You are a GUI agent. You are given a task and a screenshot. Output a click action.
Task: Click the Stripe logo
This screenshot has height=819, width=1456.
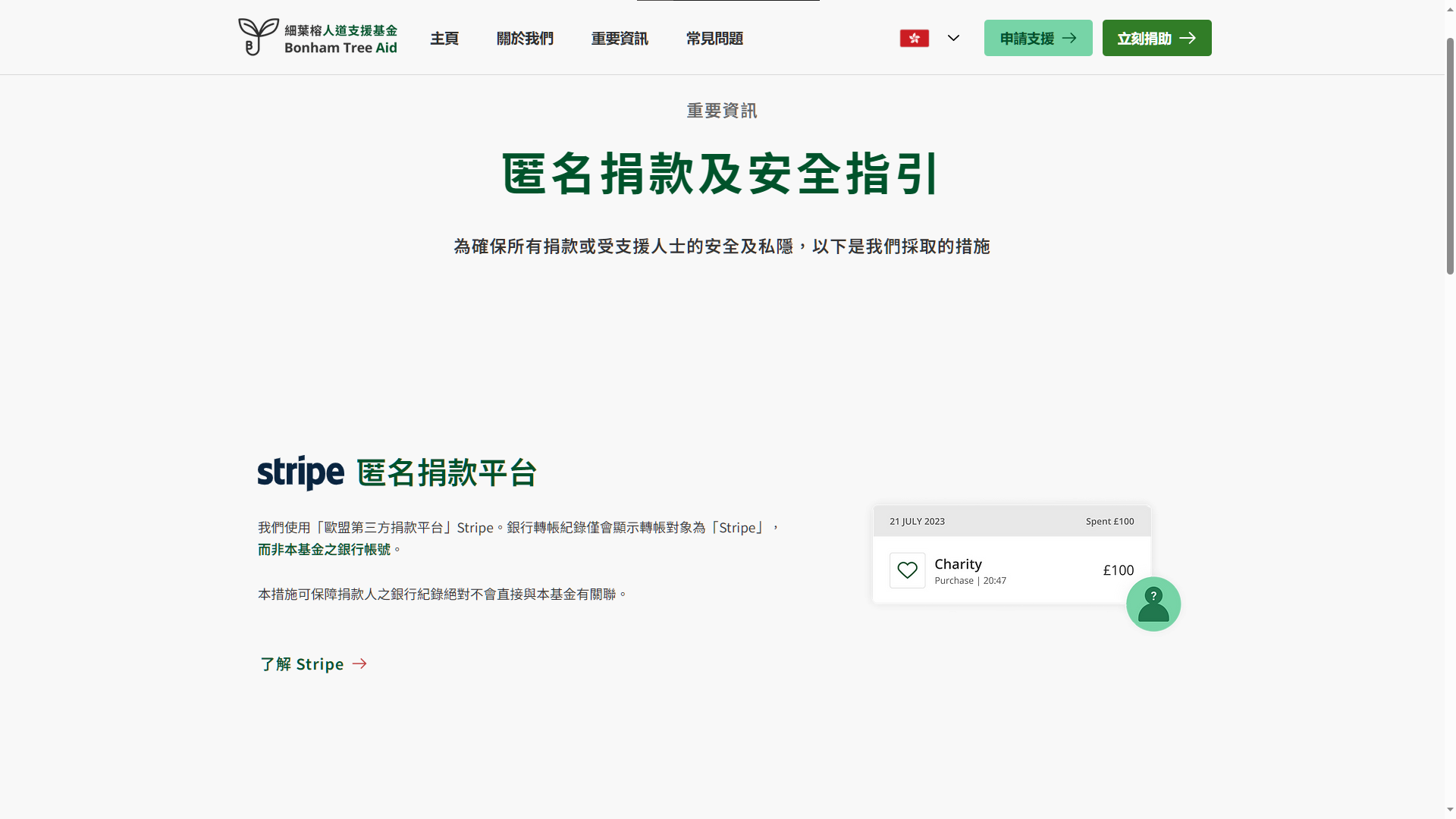click(300, 472)
